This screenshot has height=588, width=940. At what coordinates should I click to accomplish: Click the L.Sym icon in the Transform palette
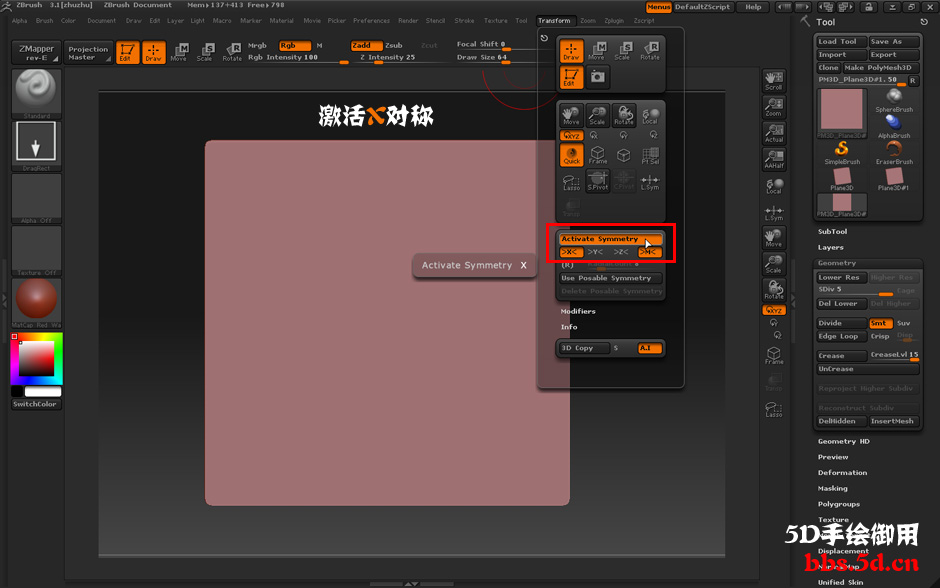[650, 181]
